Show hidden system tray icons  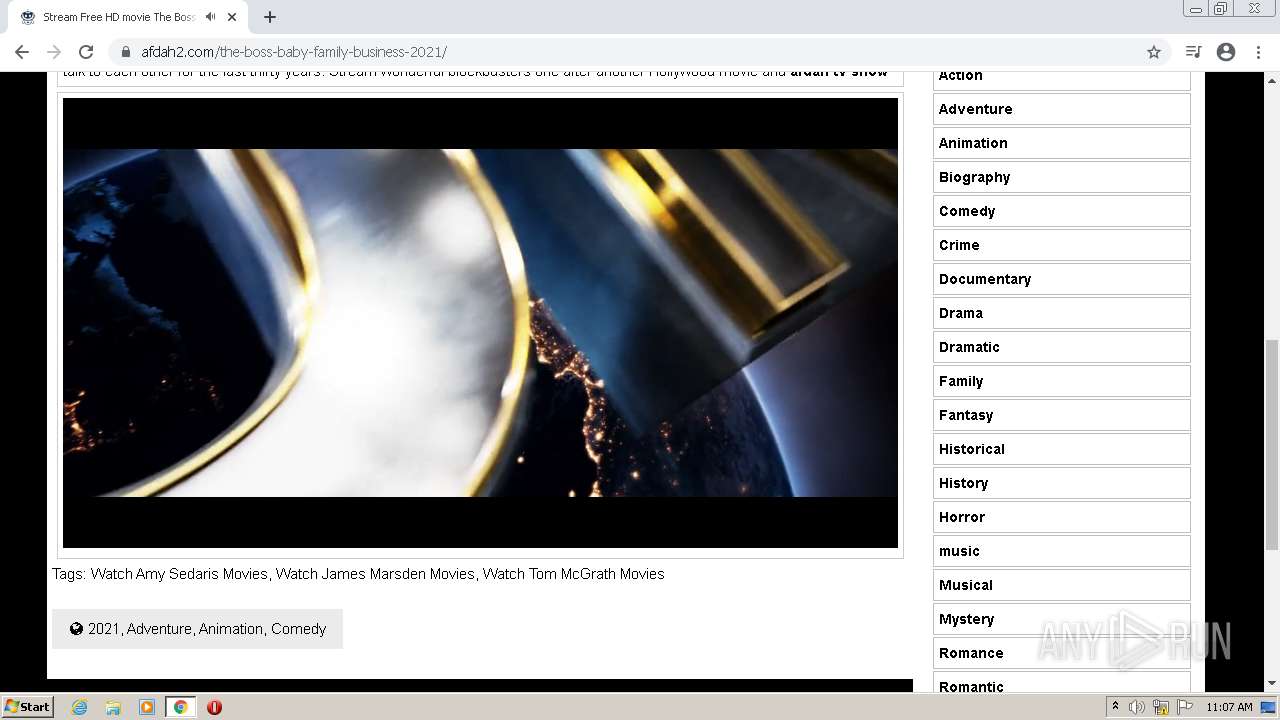[x=1115, y=707]
